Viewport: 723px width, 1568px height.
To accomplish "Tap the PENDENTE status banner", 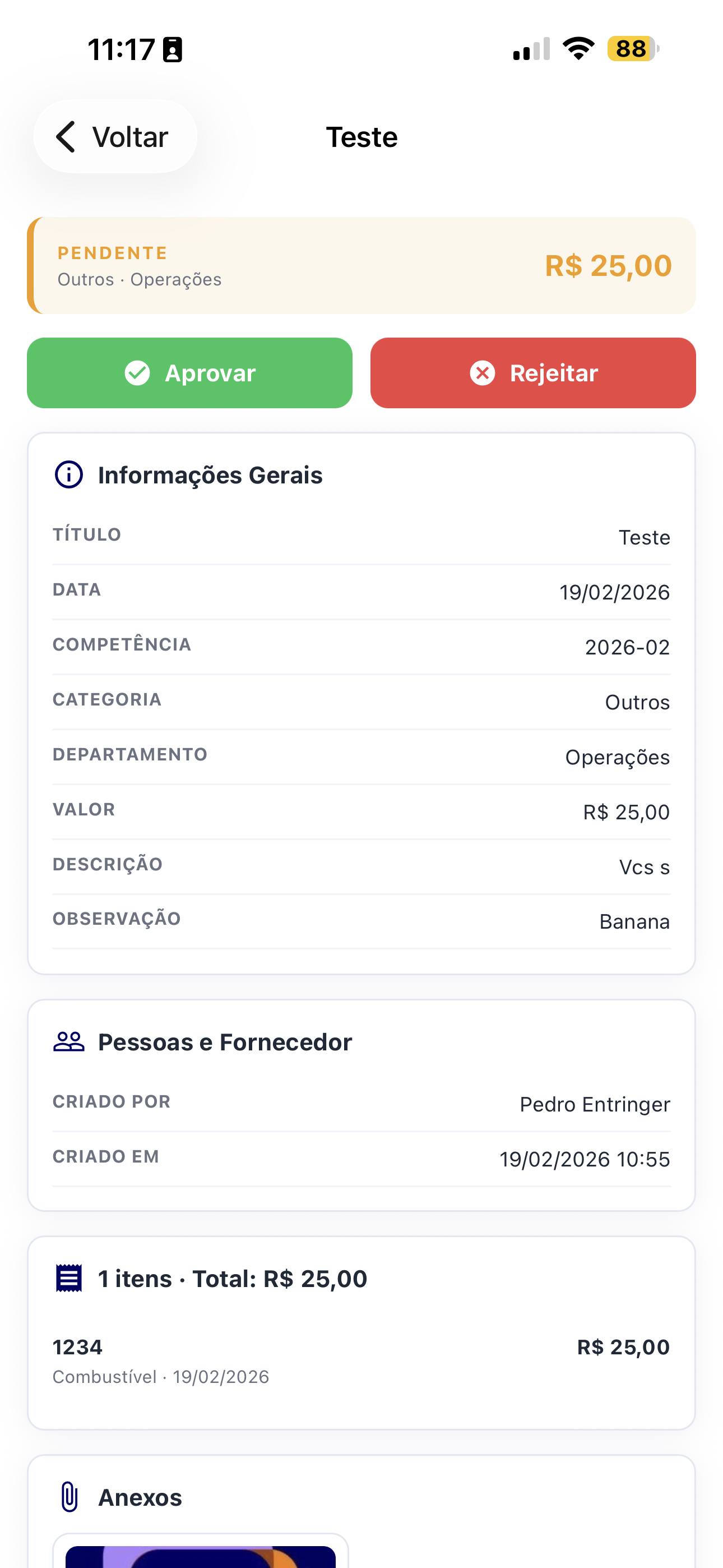I will pyautogui.click(x=361, y=265).
